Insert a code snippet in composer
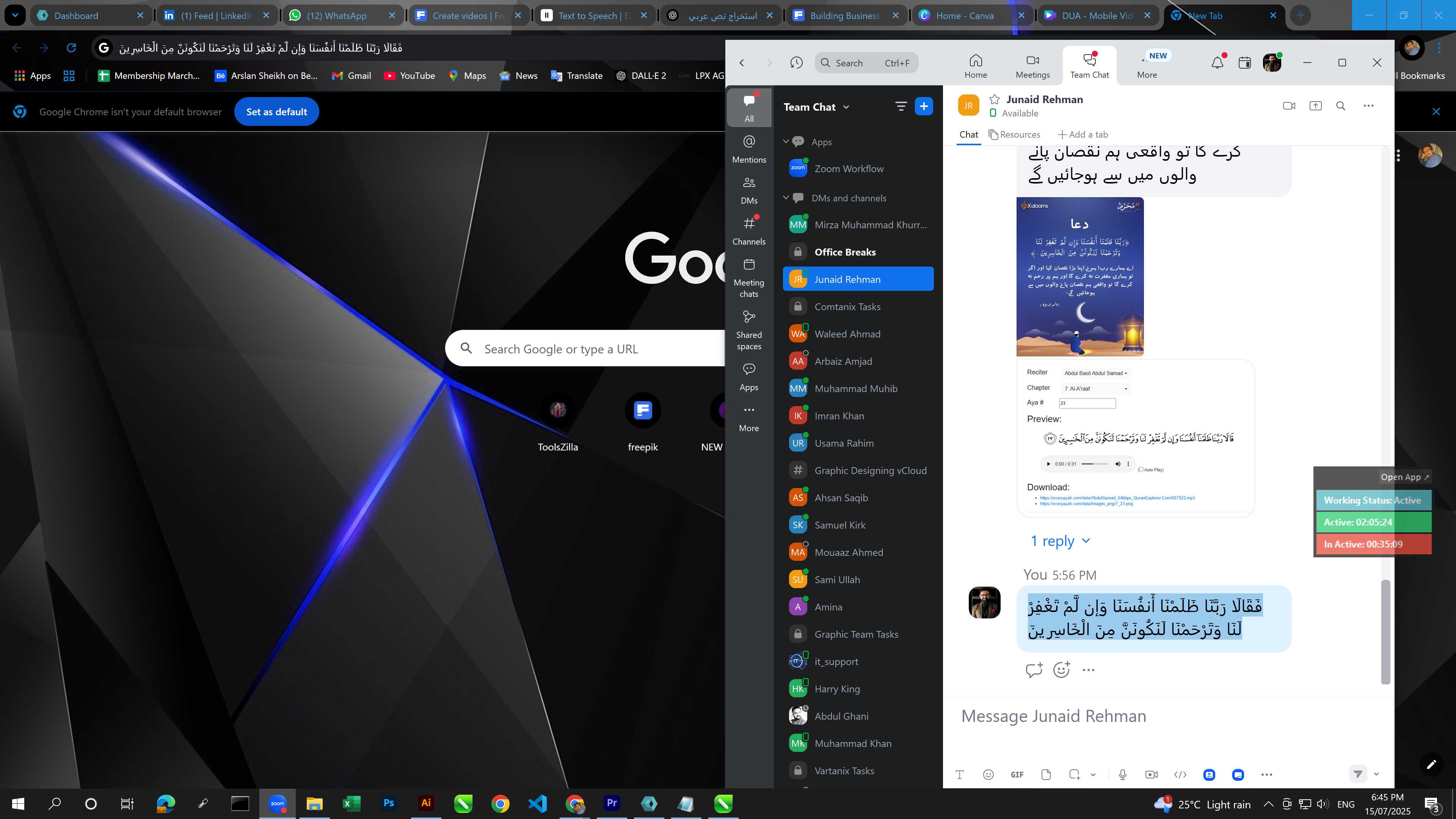1456x819 pixels. (x=1180, y=774)
